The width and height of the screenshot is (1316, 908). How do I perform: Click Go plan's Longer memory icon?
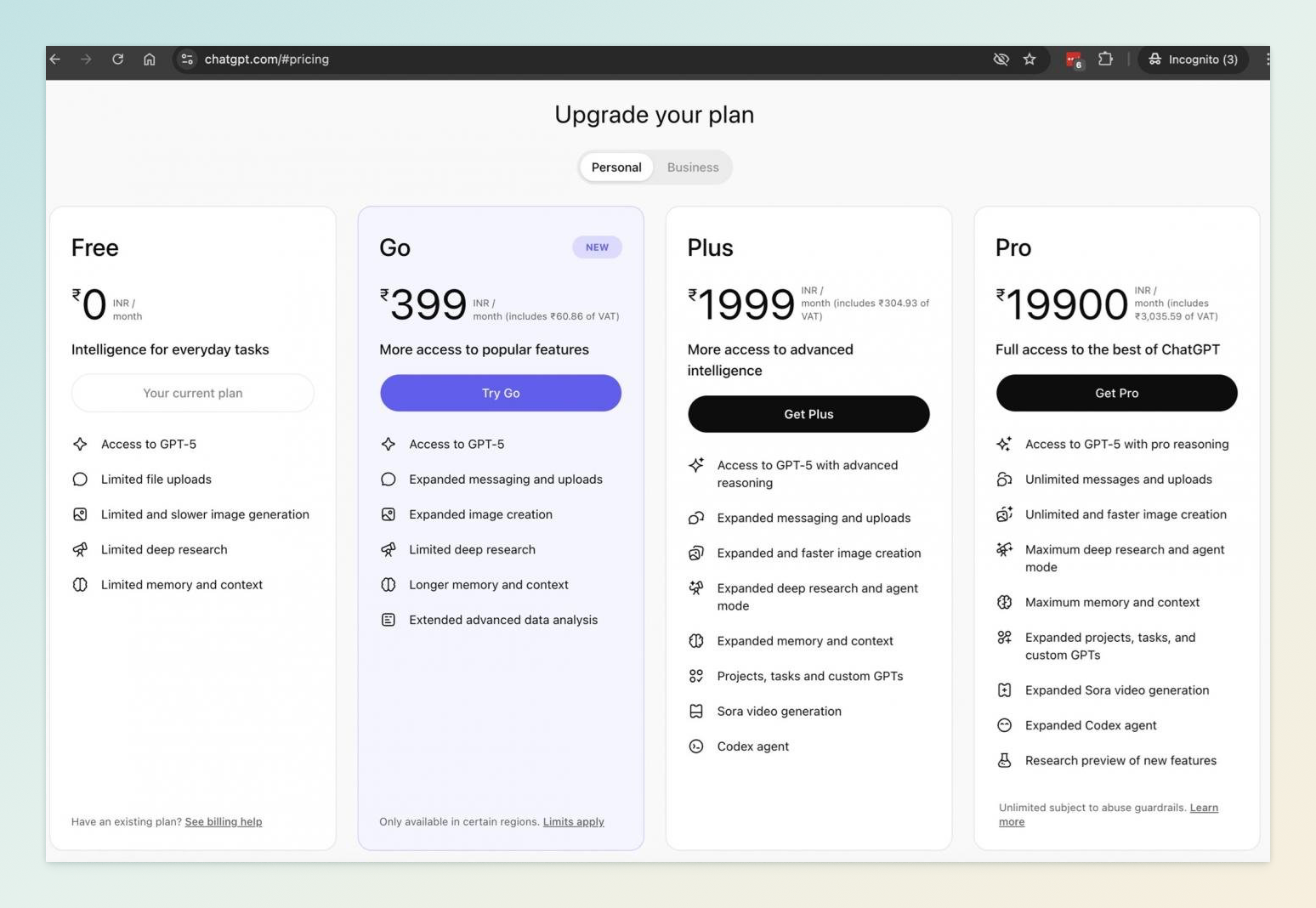coord(389,585)
